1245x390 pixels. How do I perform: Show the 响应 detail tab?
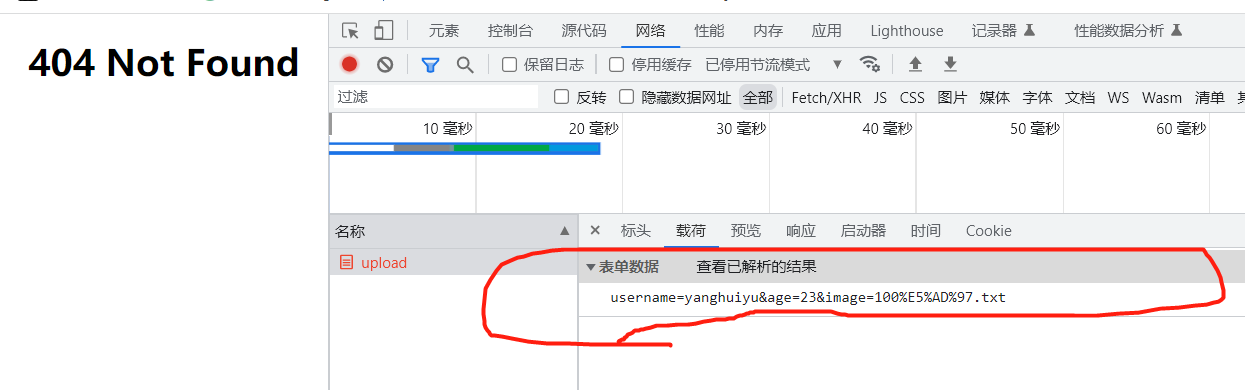point(801,230)
